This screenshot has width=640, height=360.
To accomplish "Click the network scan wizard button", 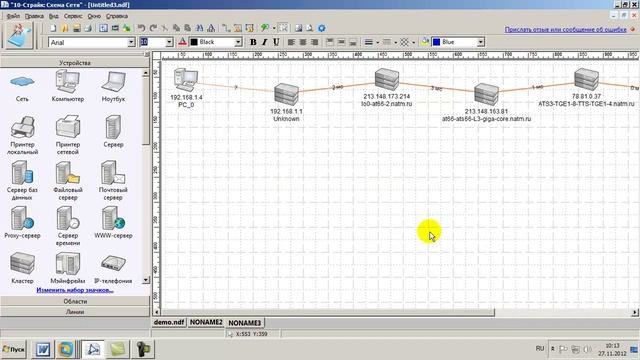I will pyautogui.click(x=18, y=36).
